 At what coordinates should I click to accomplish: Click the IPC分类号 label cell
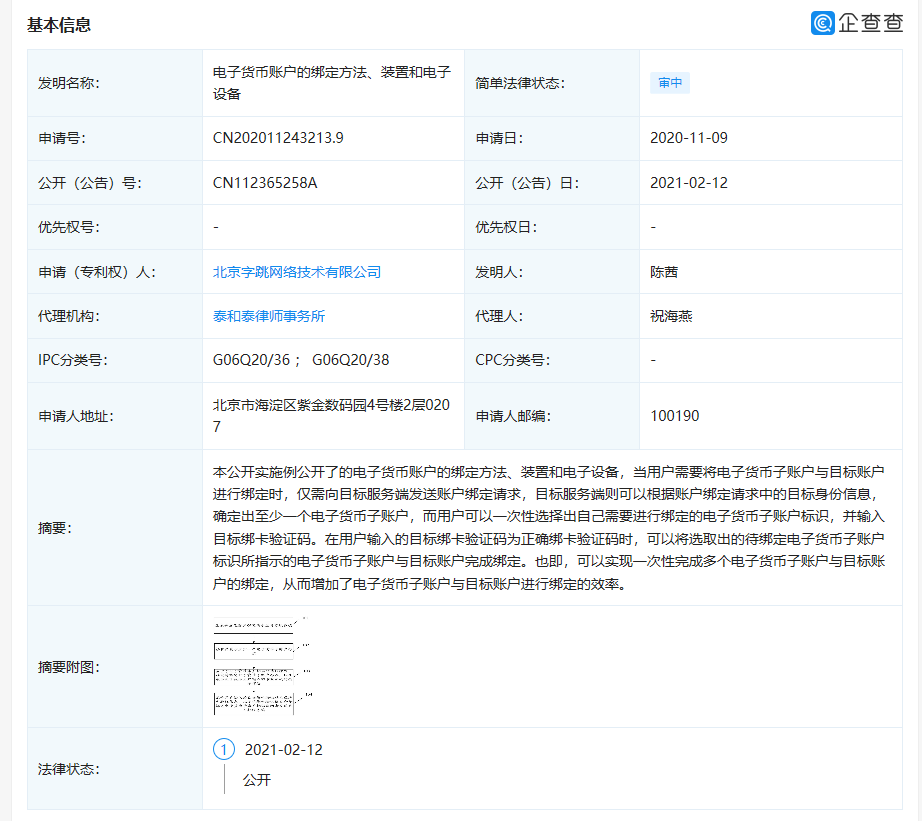tap(115, 360)
